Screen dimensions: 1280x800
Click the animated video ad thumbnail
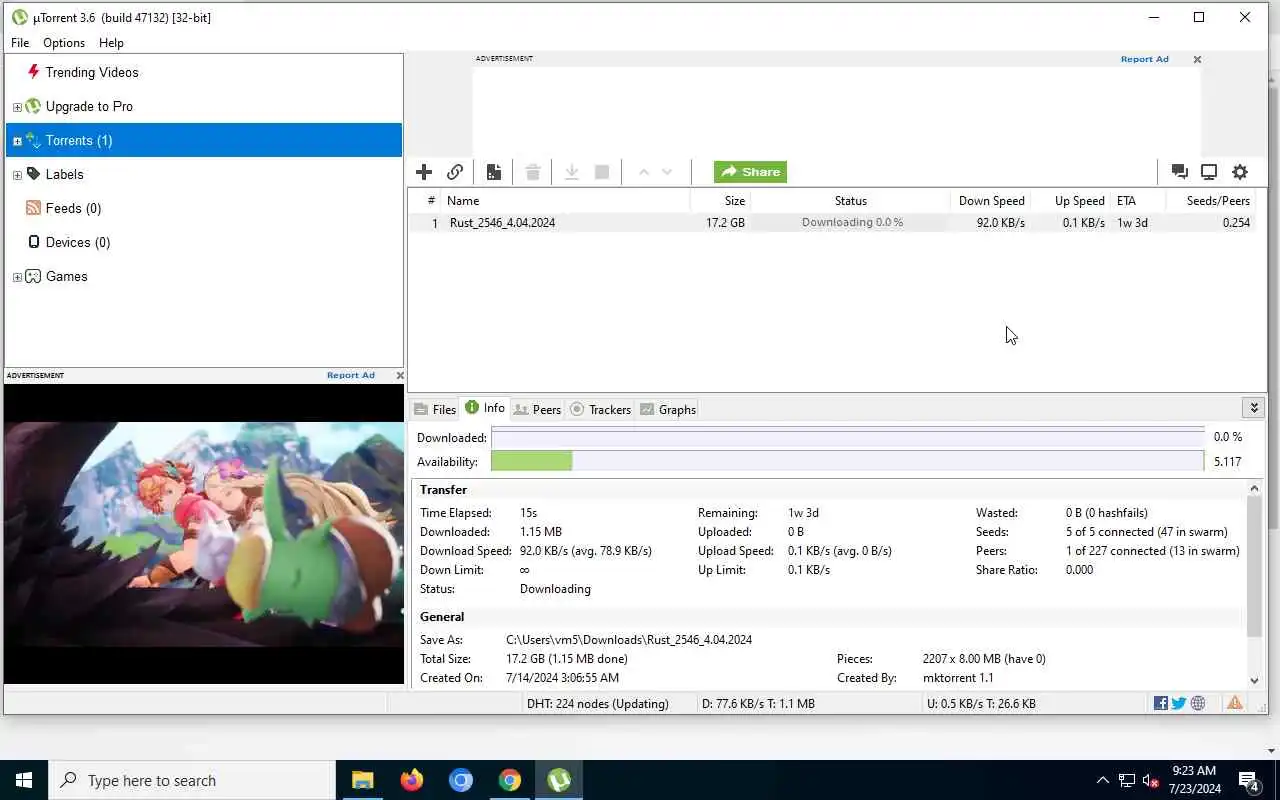pos(204,534)
